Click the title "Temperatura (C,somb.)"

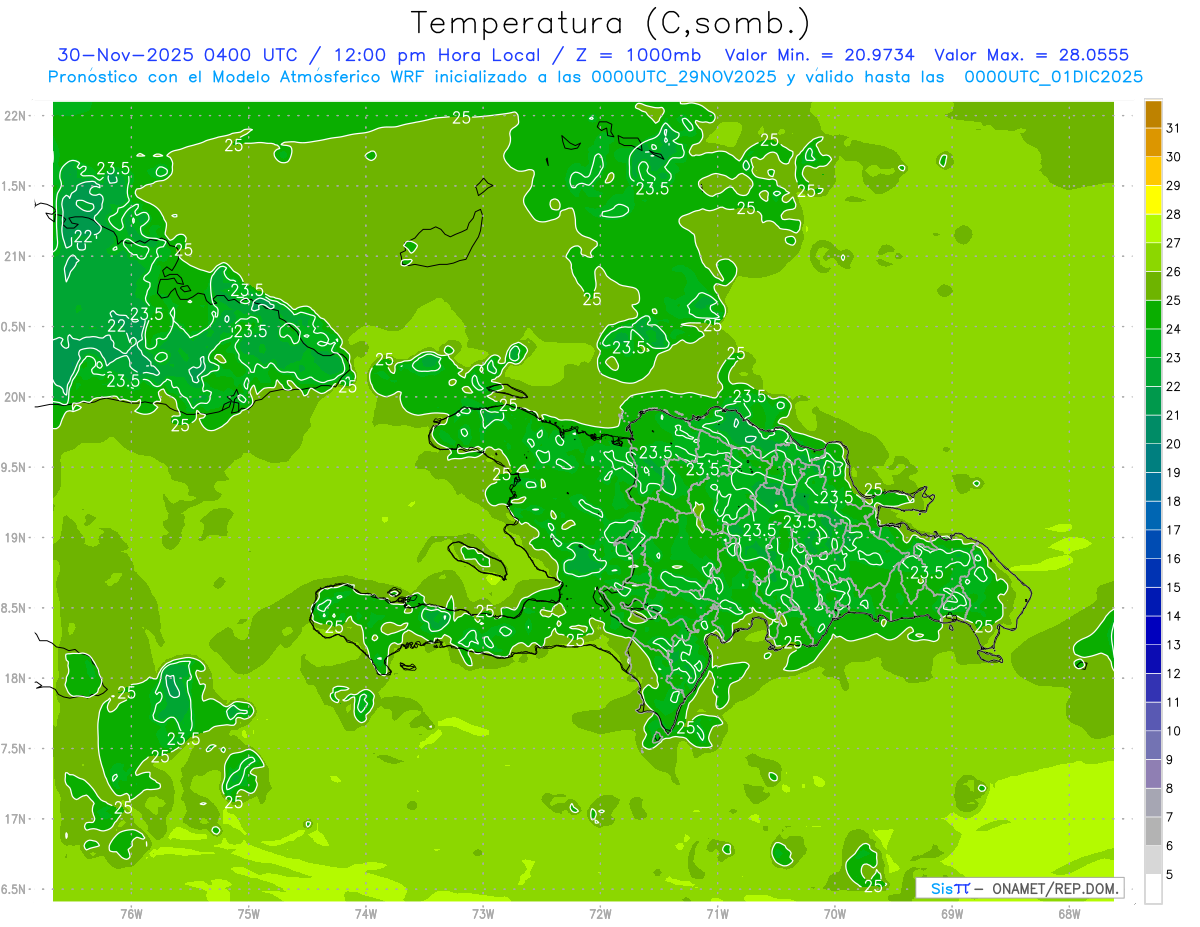click(611, 23)
